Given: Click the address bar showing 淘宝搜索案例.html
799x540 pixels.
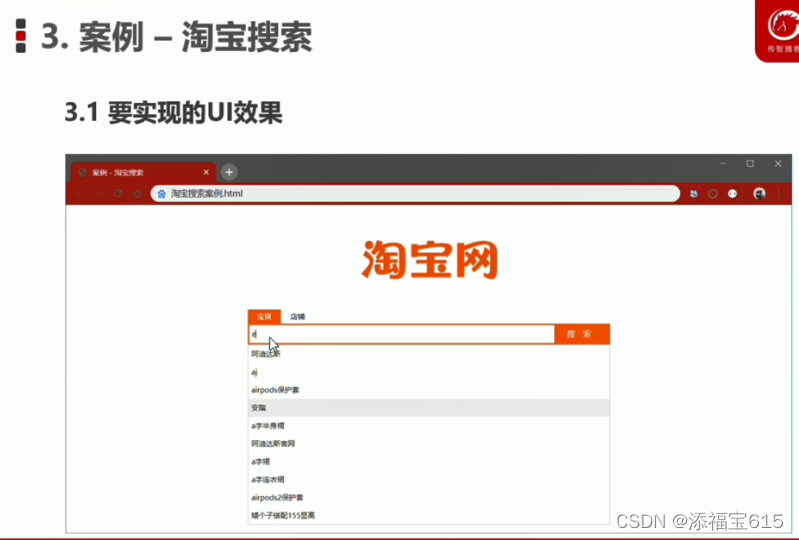Looking at the screenshot, I should point(415,194).
